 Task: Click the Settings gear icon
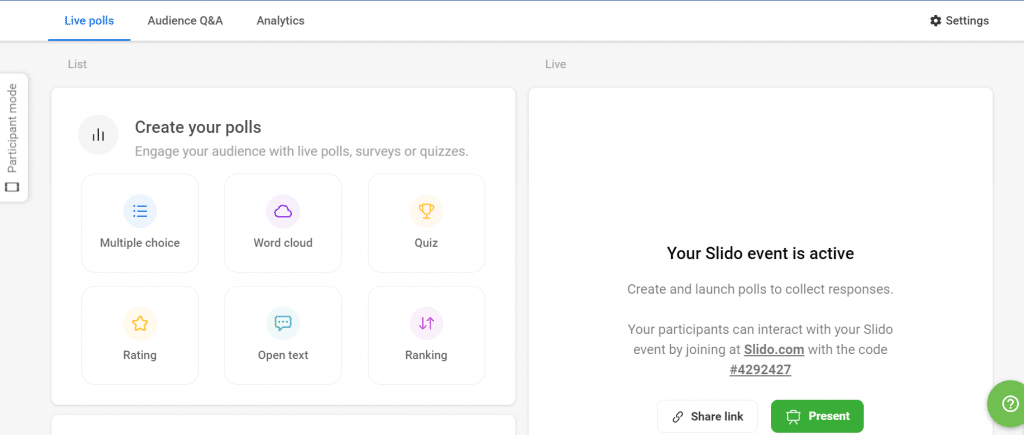point(936,21)
